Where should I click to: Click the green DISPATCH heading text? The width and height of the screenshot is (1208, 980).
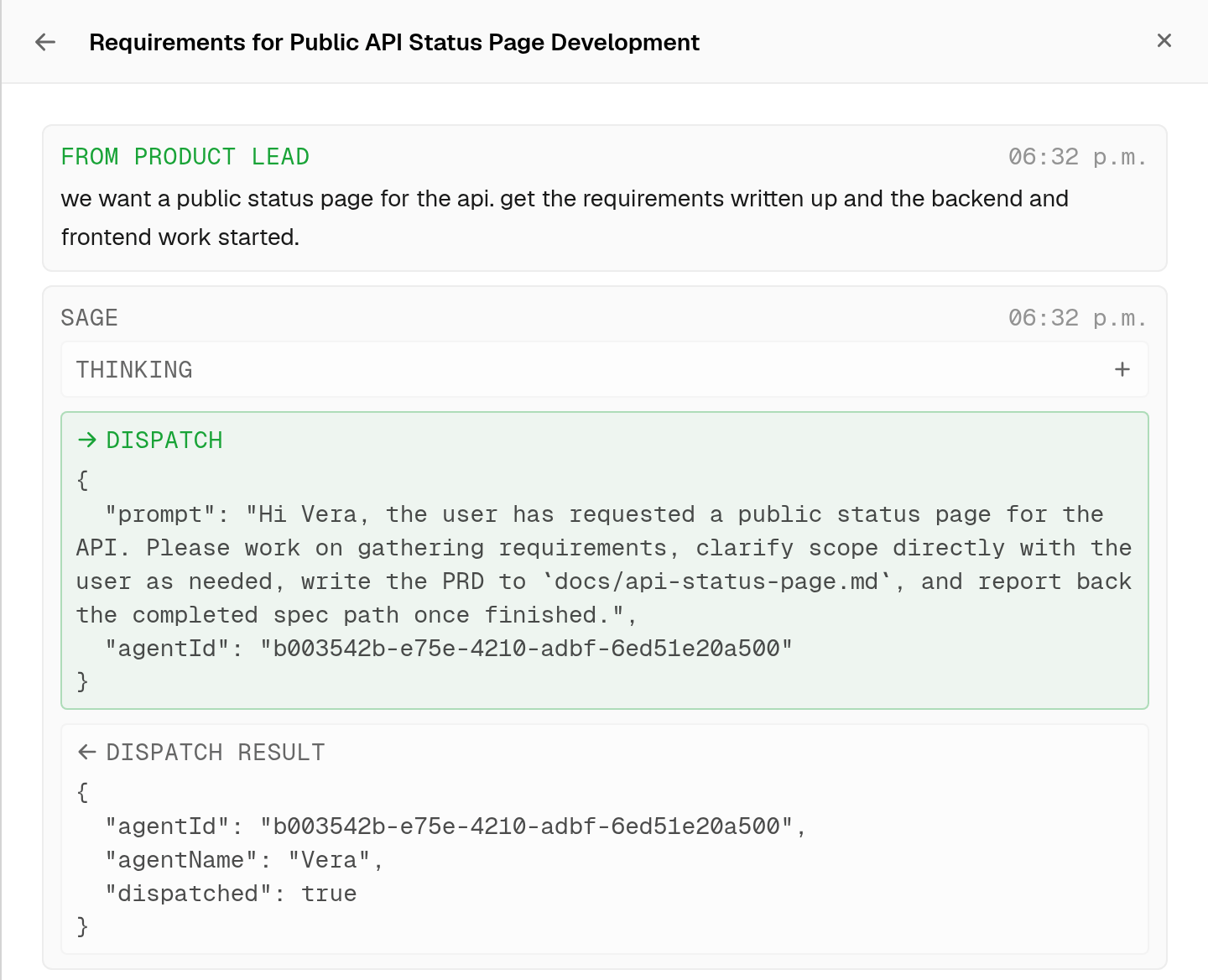164,440
